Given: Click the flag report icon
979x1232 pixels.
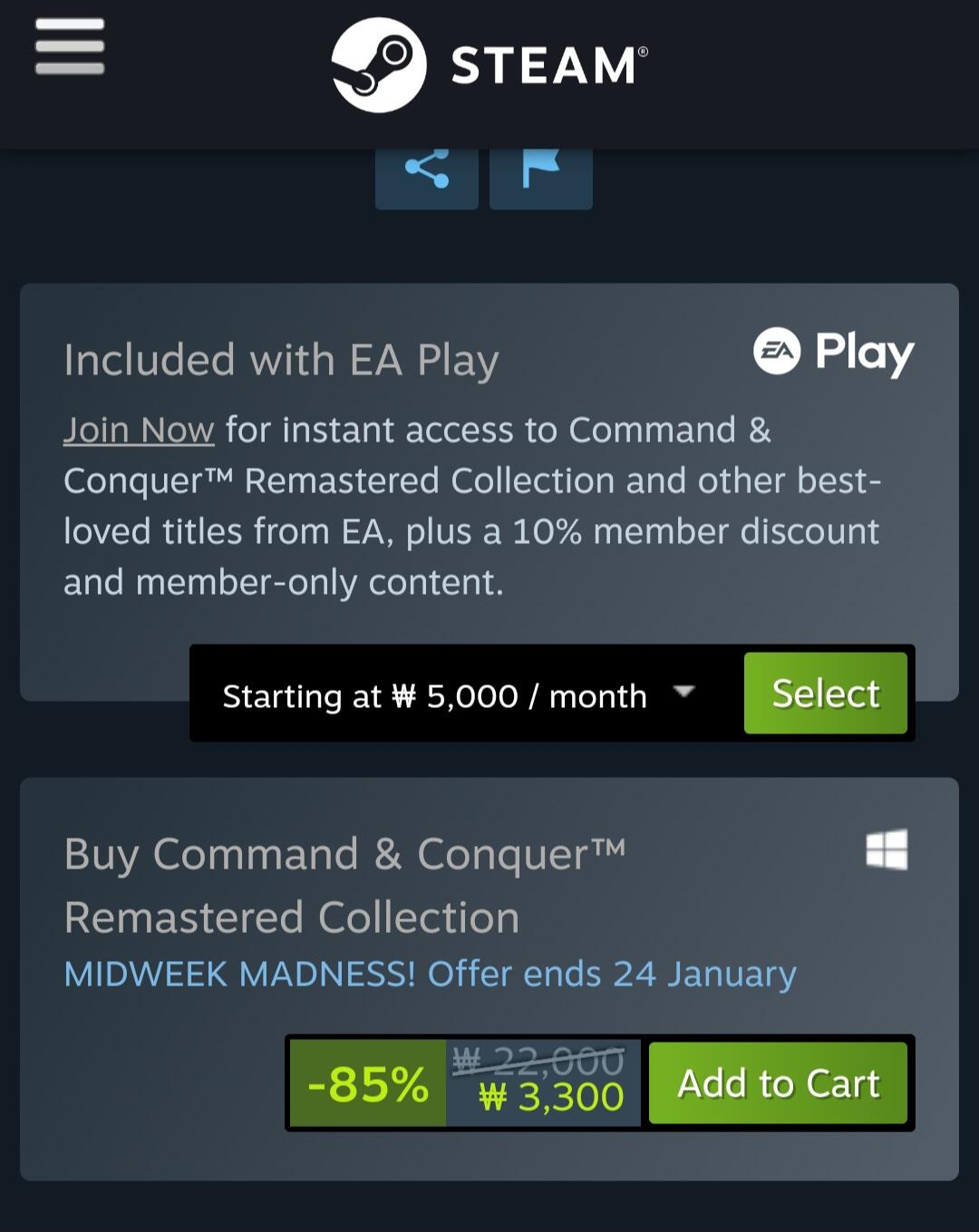Looking at the screenshot, I should pos(541,170).
